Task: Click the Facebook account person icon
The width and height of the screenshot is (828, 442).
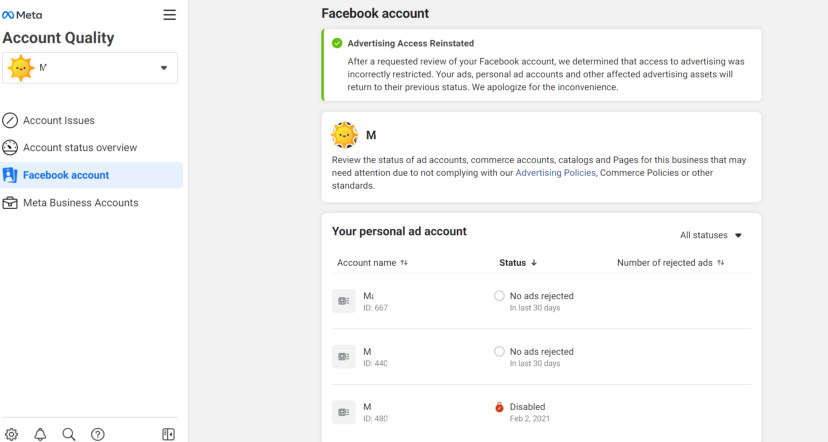Action: coord(10,175)
